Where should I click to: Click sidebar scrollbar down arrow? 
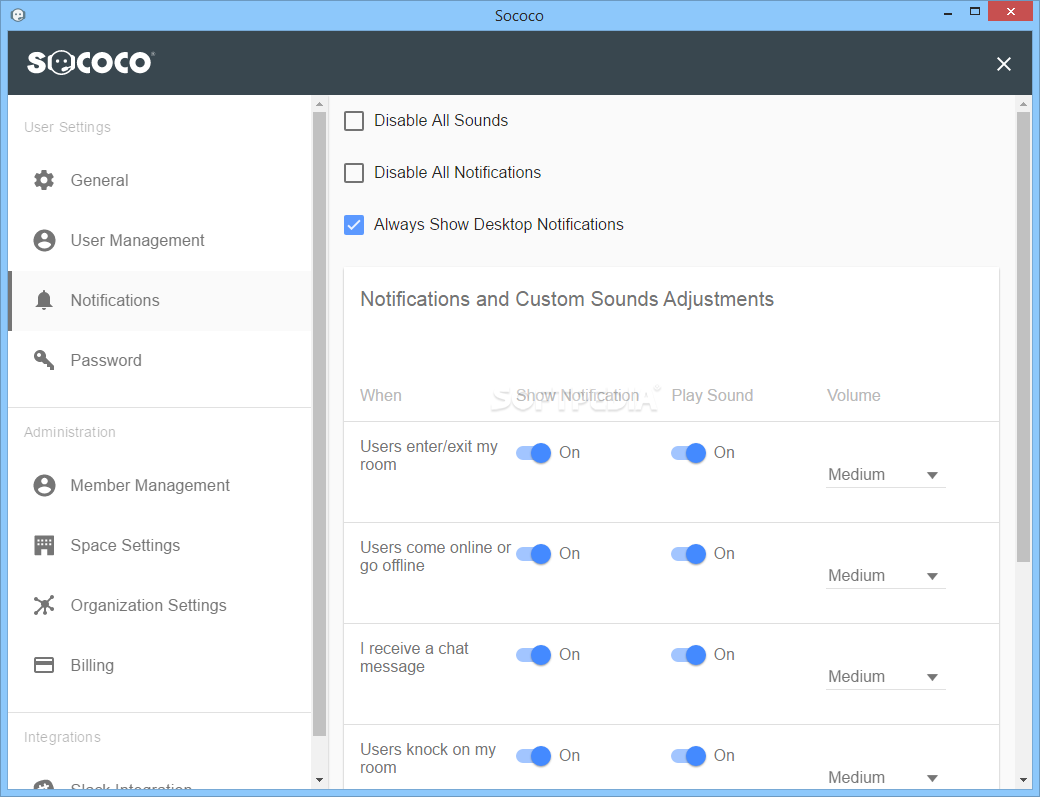click(x=319, y=780)
